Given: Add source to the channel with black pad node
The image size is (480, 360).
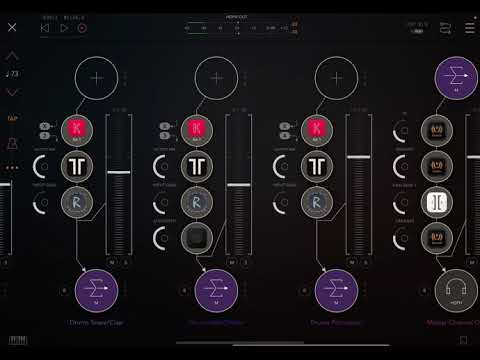Looking at the screenshot, I should coord(216,78).
